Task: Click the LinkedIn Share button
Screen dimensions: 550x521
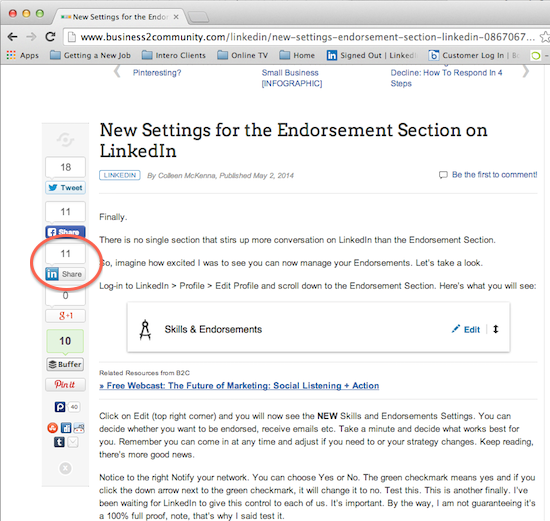Action: 65,274
